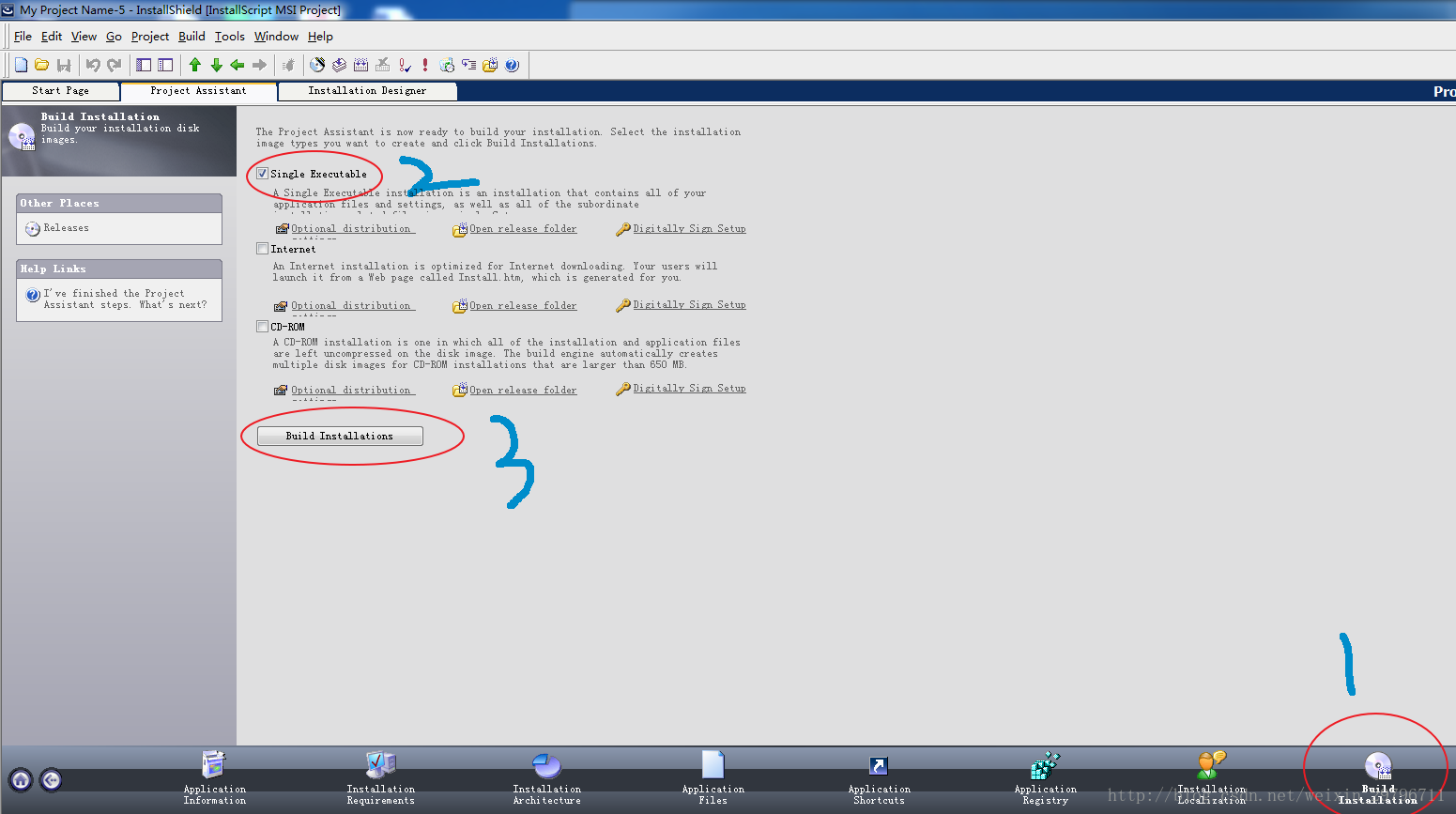Click the home icon in bottom navigation
The height and width of the screenshot is (814, 1456).
21,780
